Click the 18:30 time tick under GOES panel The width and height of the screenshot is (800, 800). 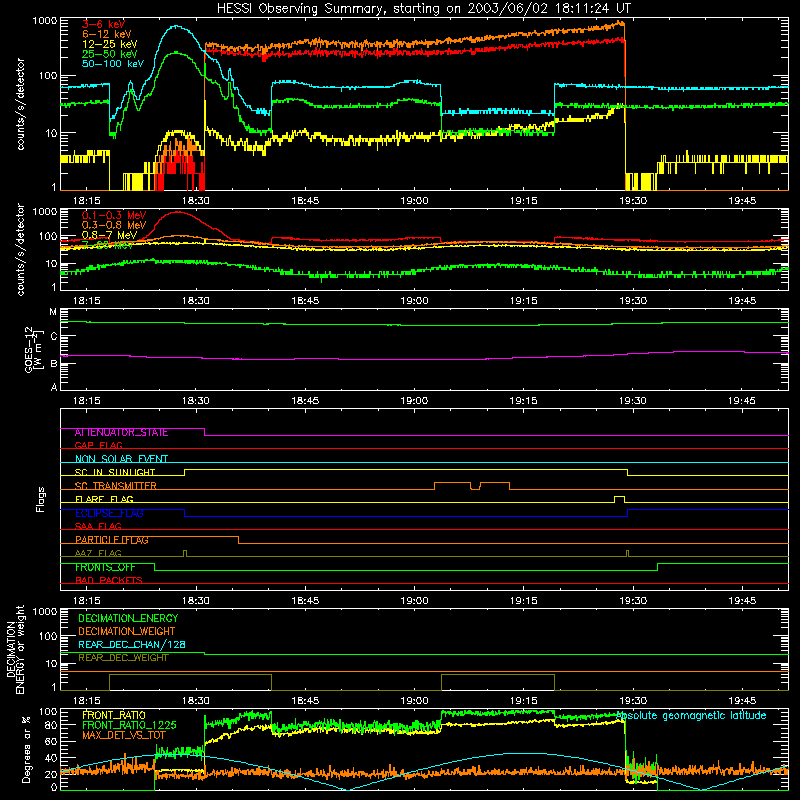click(196, 401)
